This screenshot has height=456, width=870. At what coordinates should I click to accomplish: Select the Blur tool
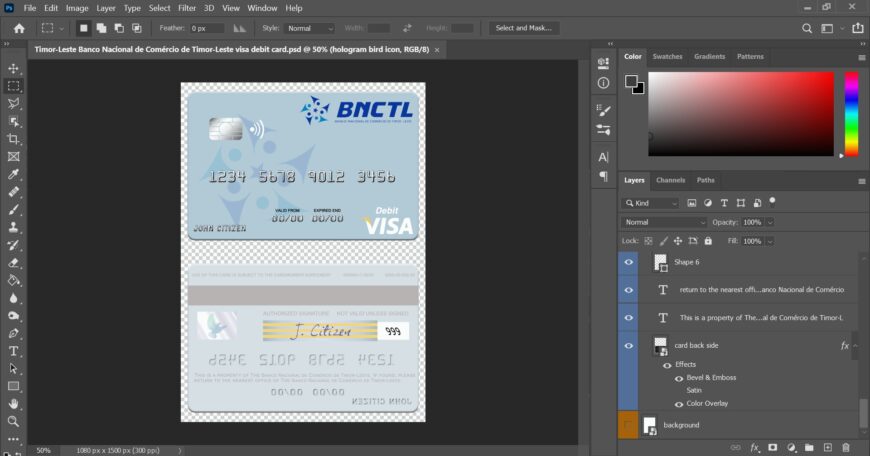tap(13, 298)
